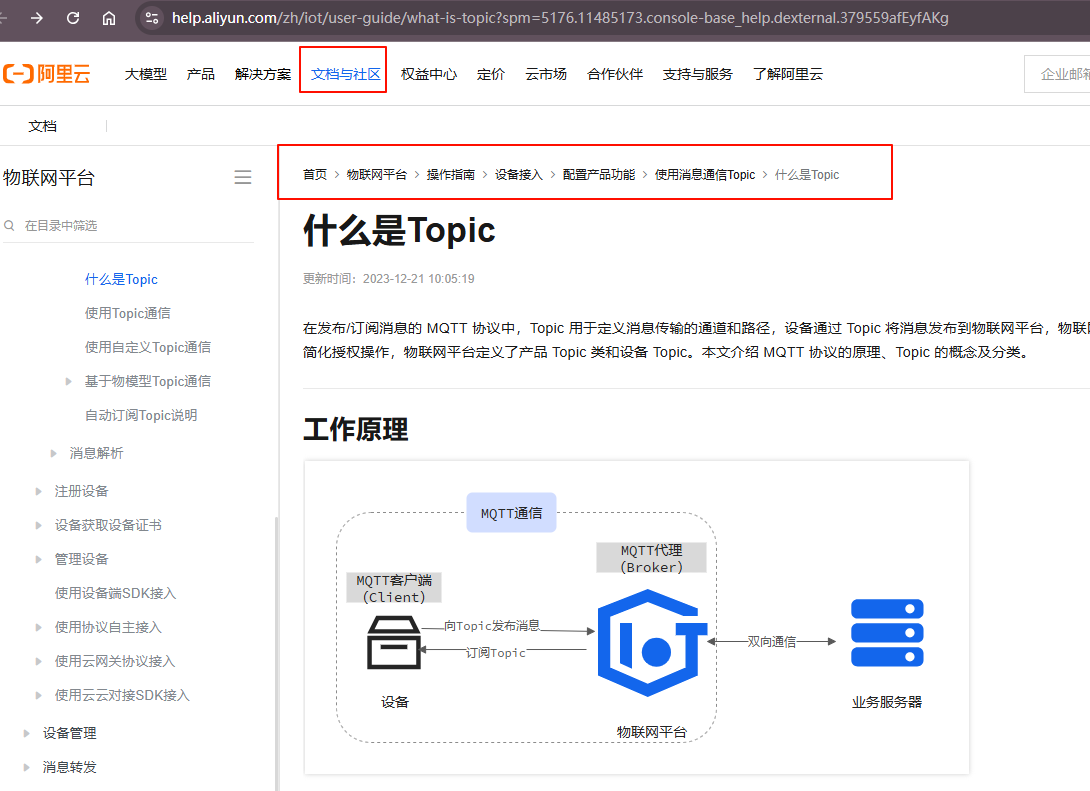Open 自动订阅Topic说明 in the sidebar
Image resolution: width=1090 pixels, height=791 pixels.
(140, 415)
